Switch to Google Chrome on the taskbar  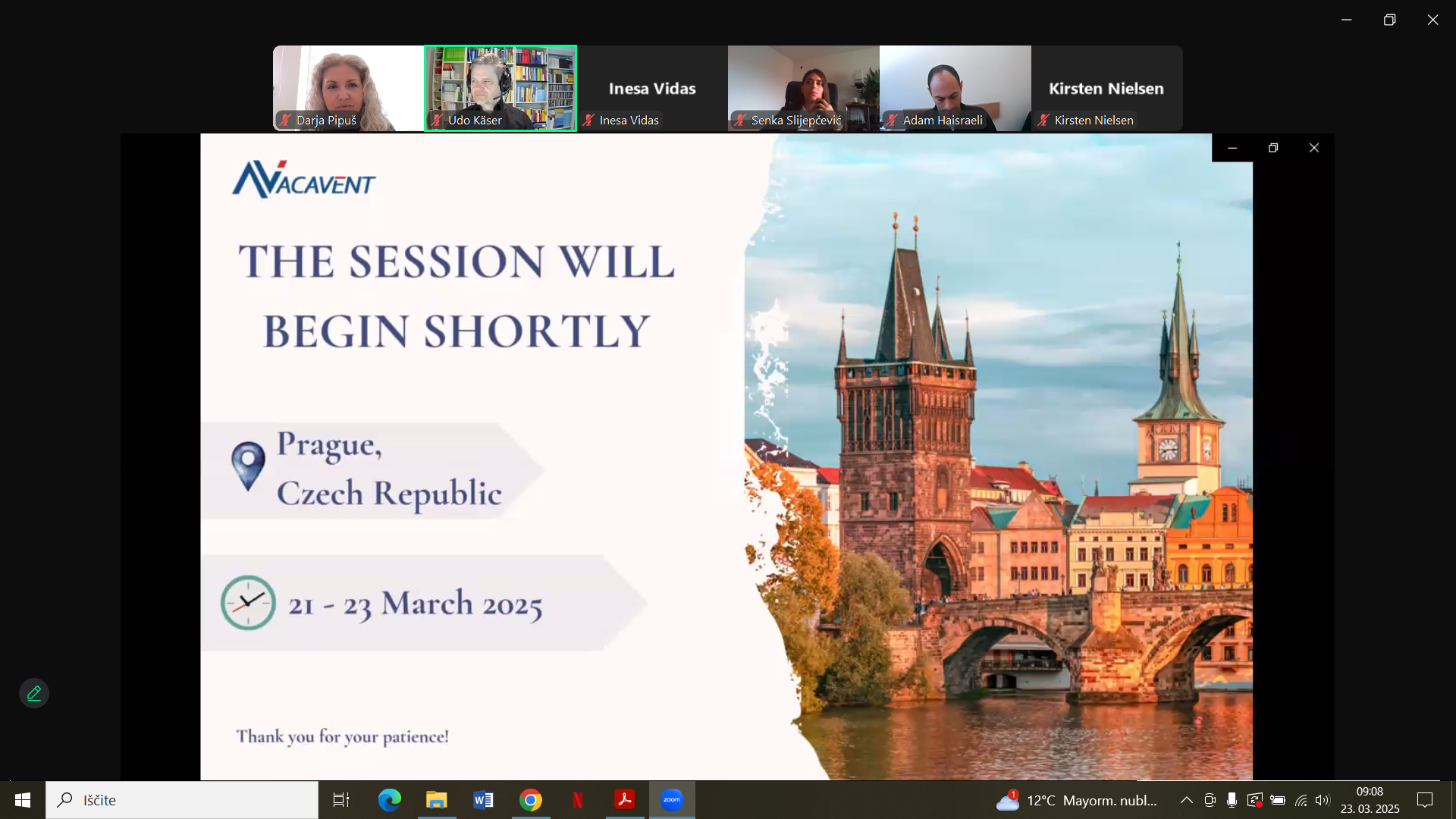point(531,800)
